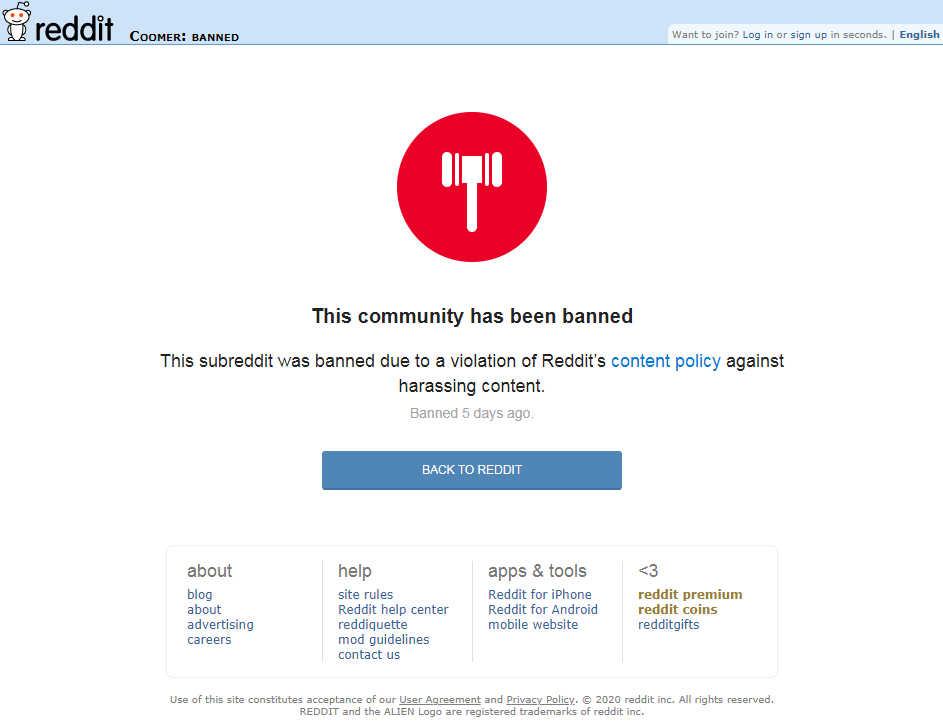The width and height of the screenshot is (943, 722).
Task: Open the mod guidelines link
Action: [x=383, y=640]
